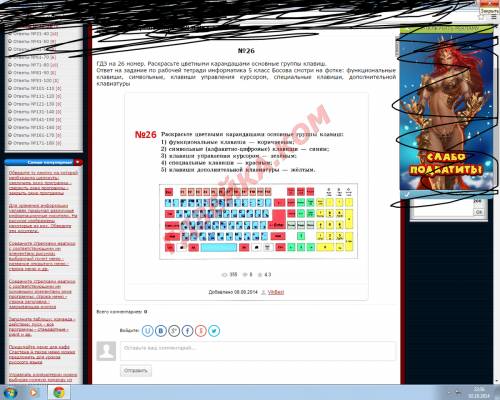Log in via the VKontakte icon
This screenshot has width=500, height=400.
pos(161,331)
